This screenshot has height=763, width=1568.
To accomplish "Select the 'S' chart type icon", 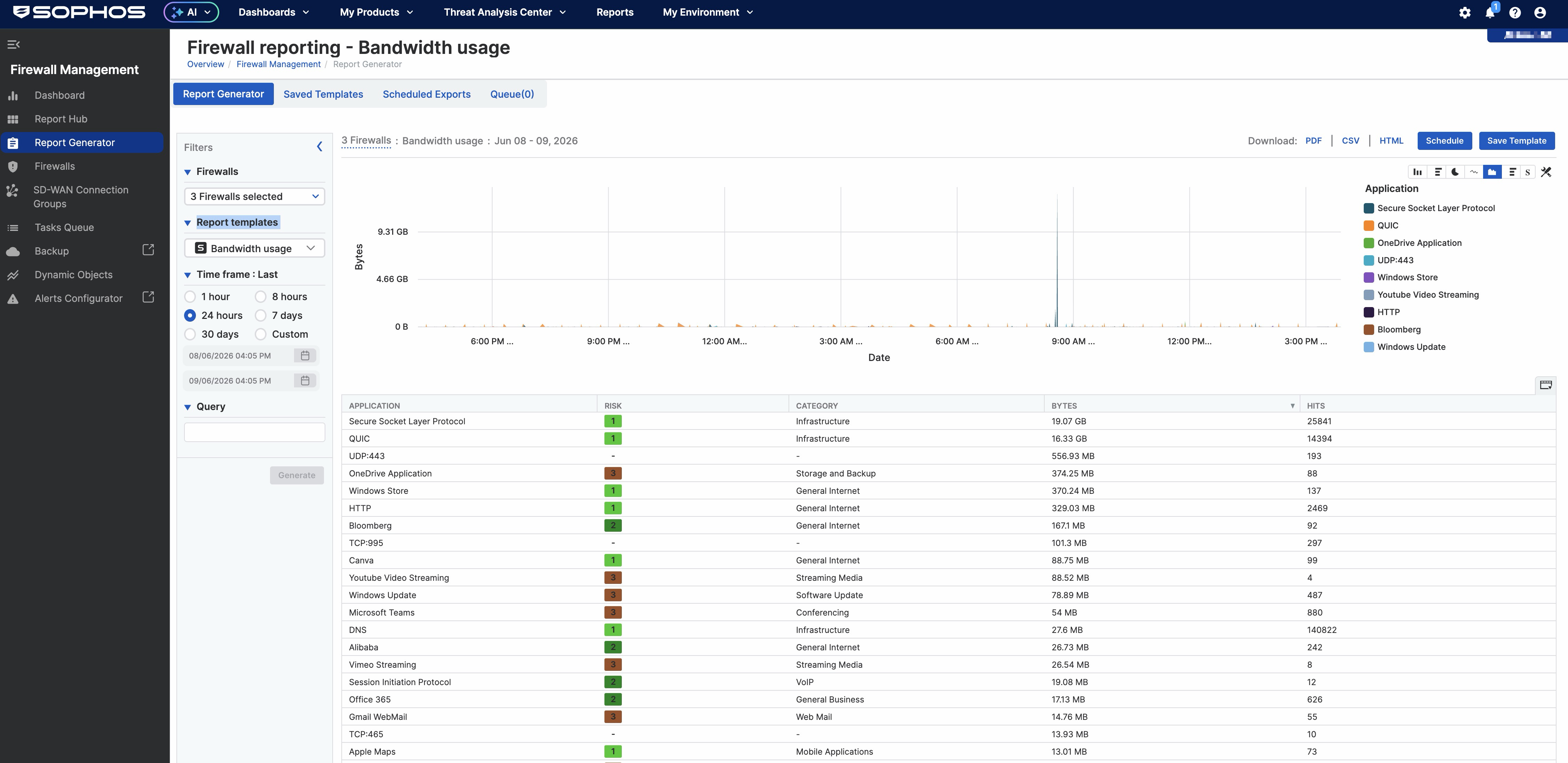I will tap(1527, 172).
